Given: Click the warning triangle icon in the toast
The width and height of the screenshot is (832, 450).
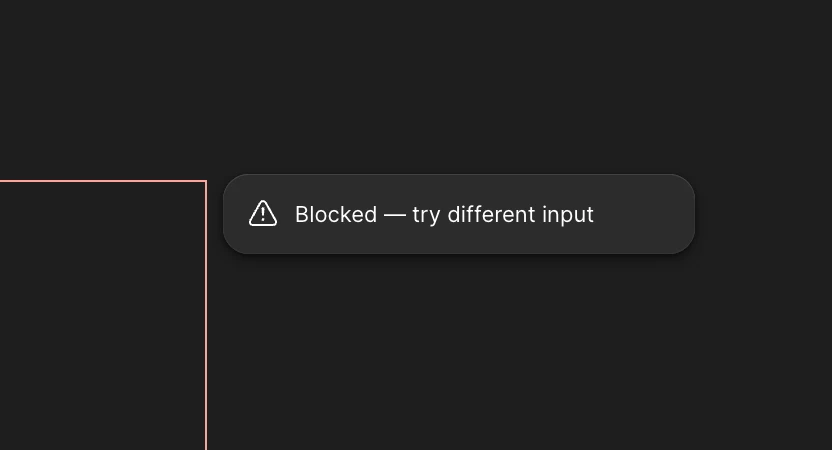Looking at the screenshot, I should (263, 213).
